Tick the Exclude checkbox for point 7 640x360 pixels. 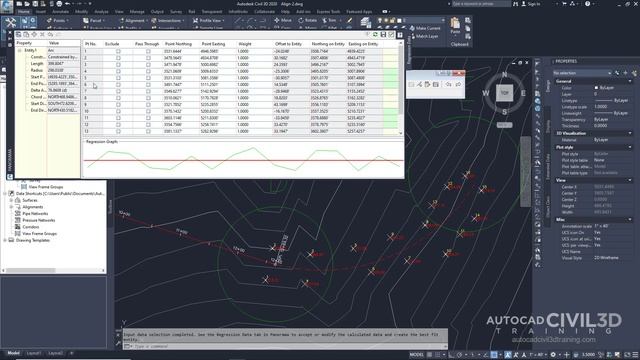pos(118,91)
